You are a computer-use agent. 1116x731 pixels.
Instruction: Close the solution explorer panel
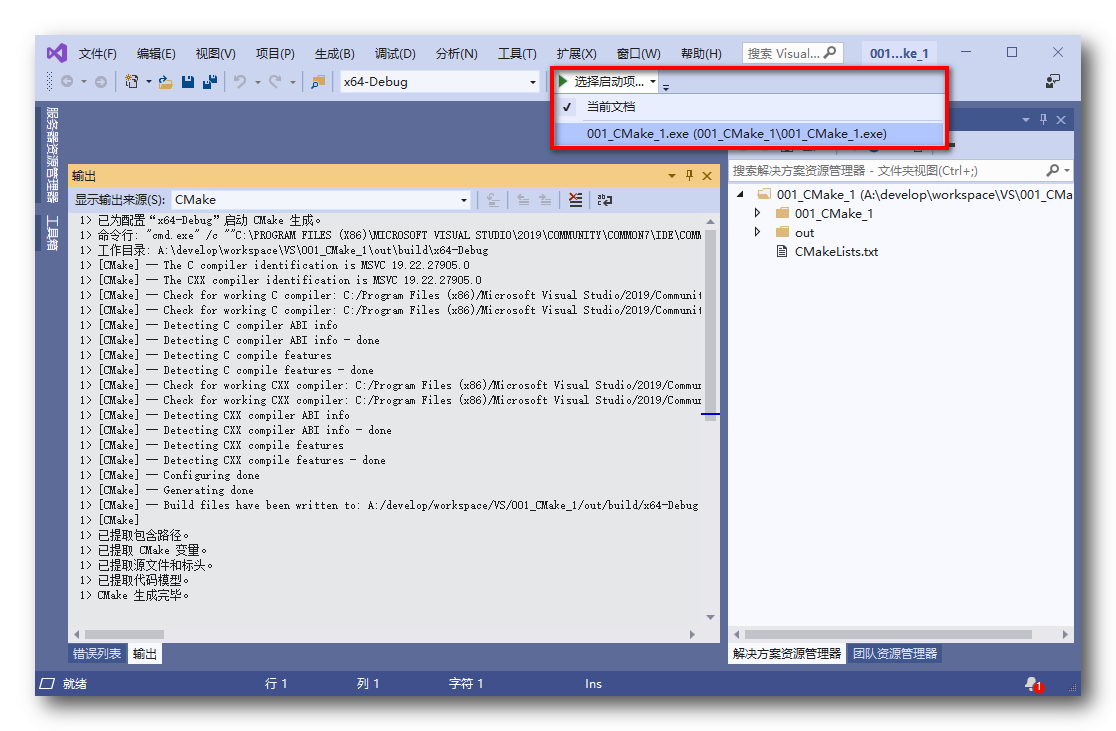pos(1061,120)
